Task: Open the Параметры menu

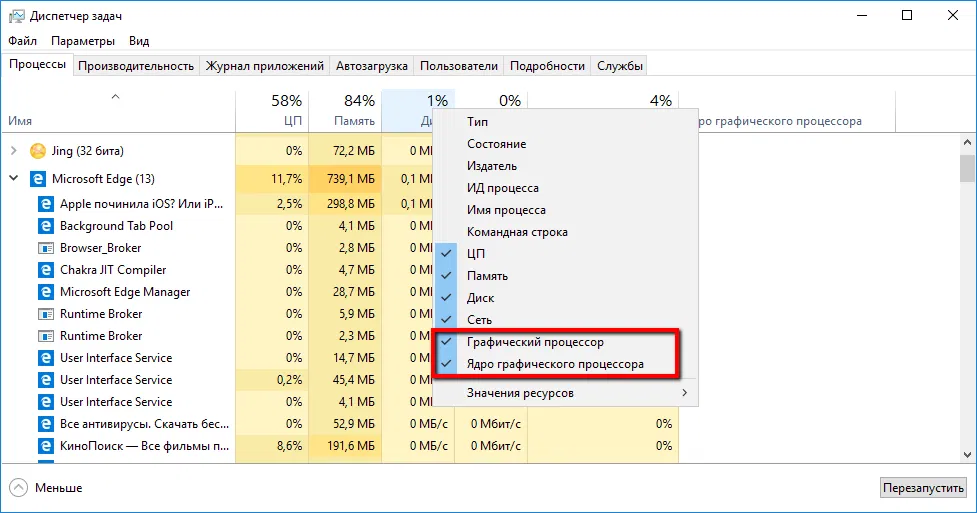Action: tap(83, 41)
